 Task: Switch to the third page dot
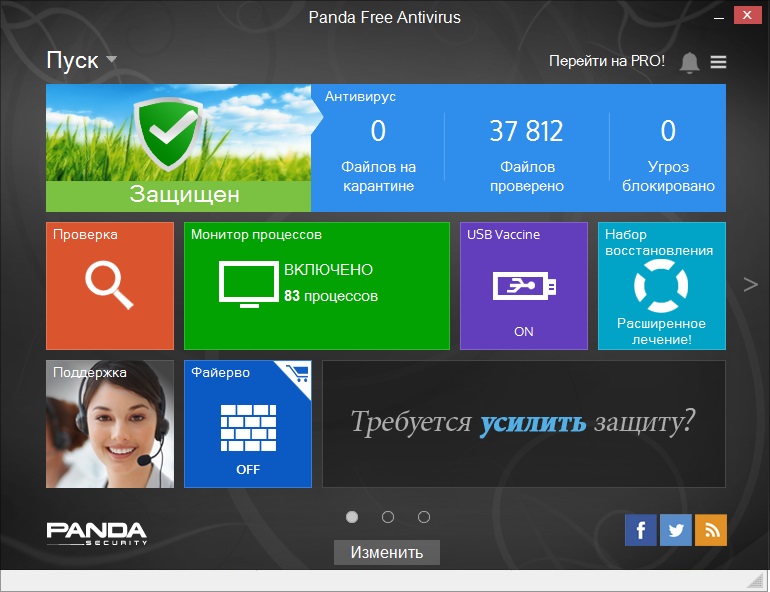click(x=424, y=517)
